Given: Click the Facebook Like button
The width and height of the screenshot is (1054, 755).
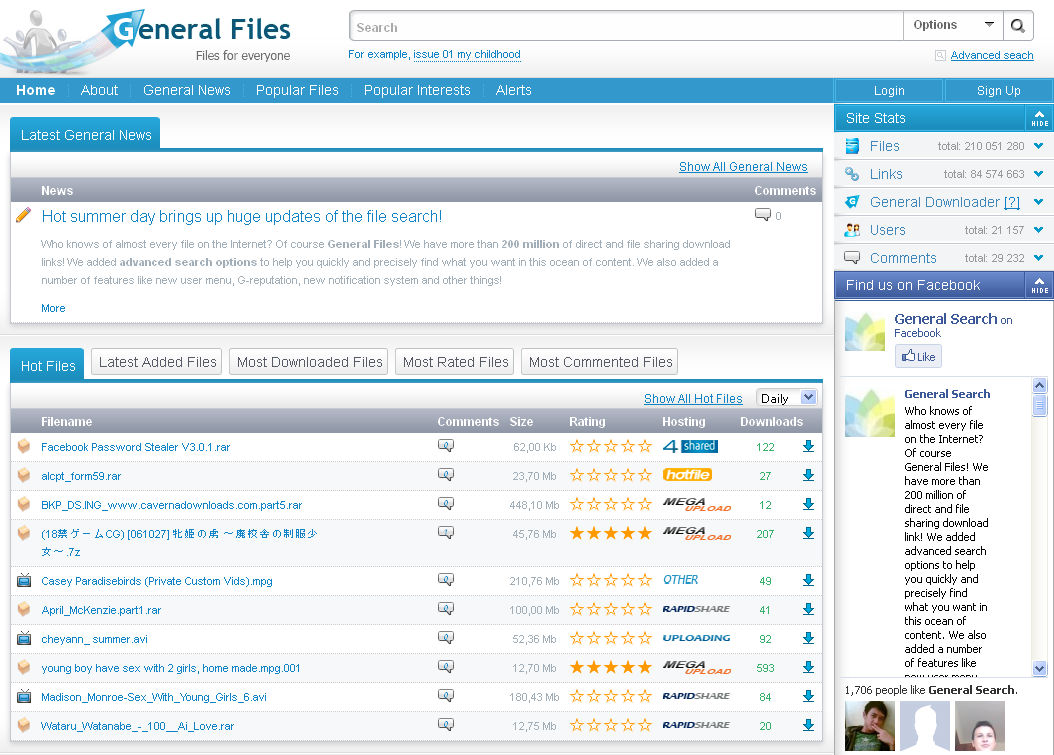Looking at the screenshot, I should point(918,356).
